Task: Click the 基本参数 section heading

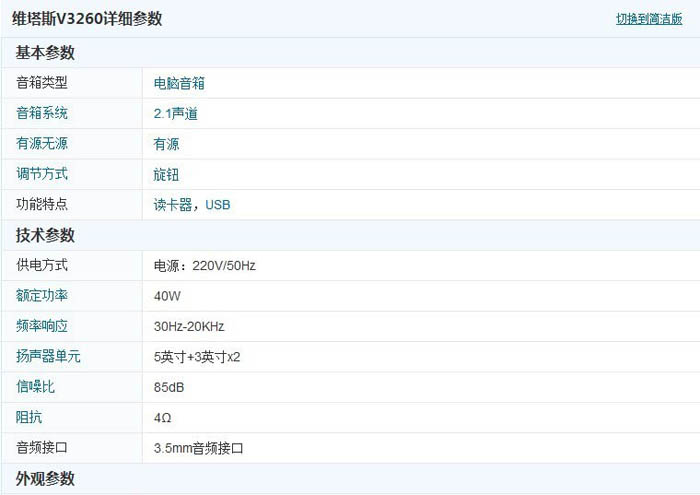Action: (x=45, y=53)
